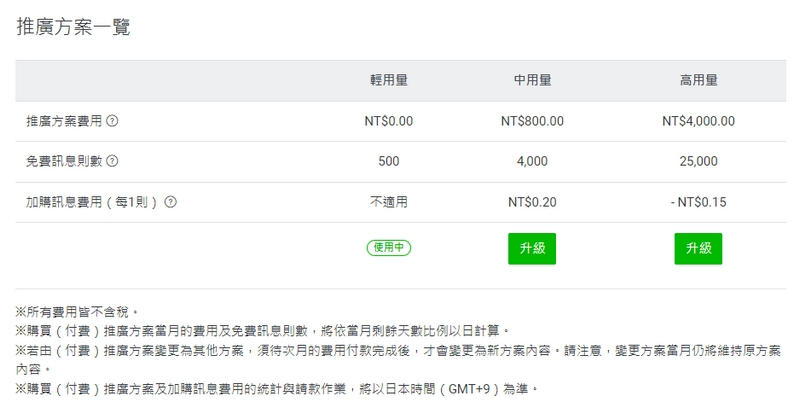Click the 推廣方案一覽 page heading
800x414 pixels.
[73, 27]
